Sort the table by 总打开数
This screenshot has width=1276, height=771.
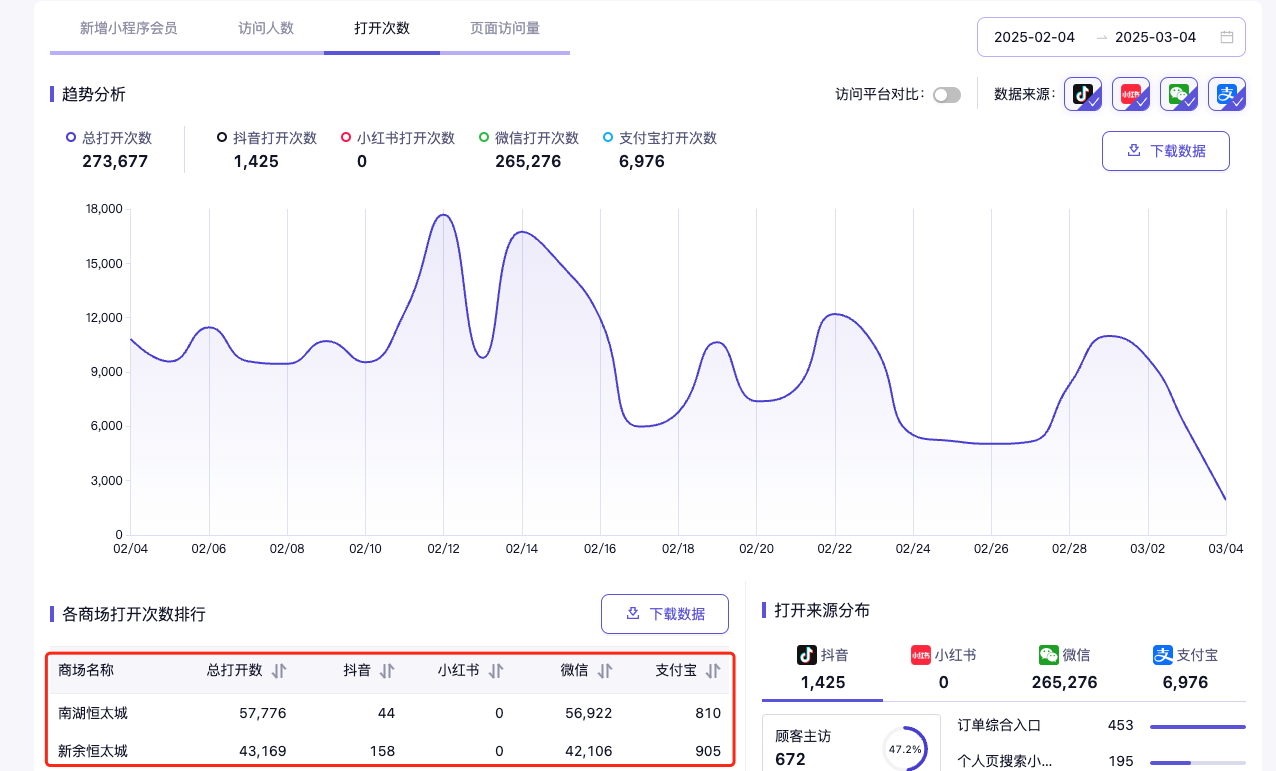pos(279,671)
